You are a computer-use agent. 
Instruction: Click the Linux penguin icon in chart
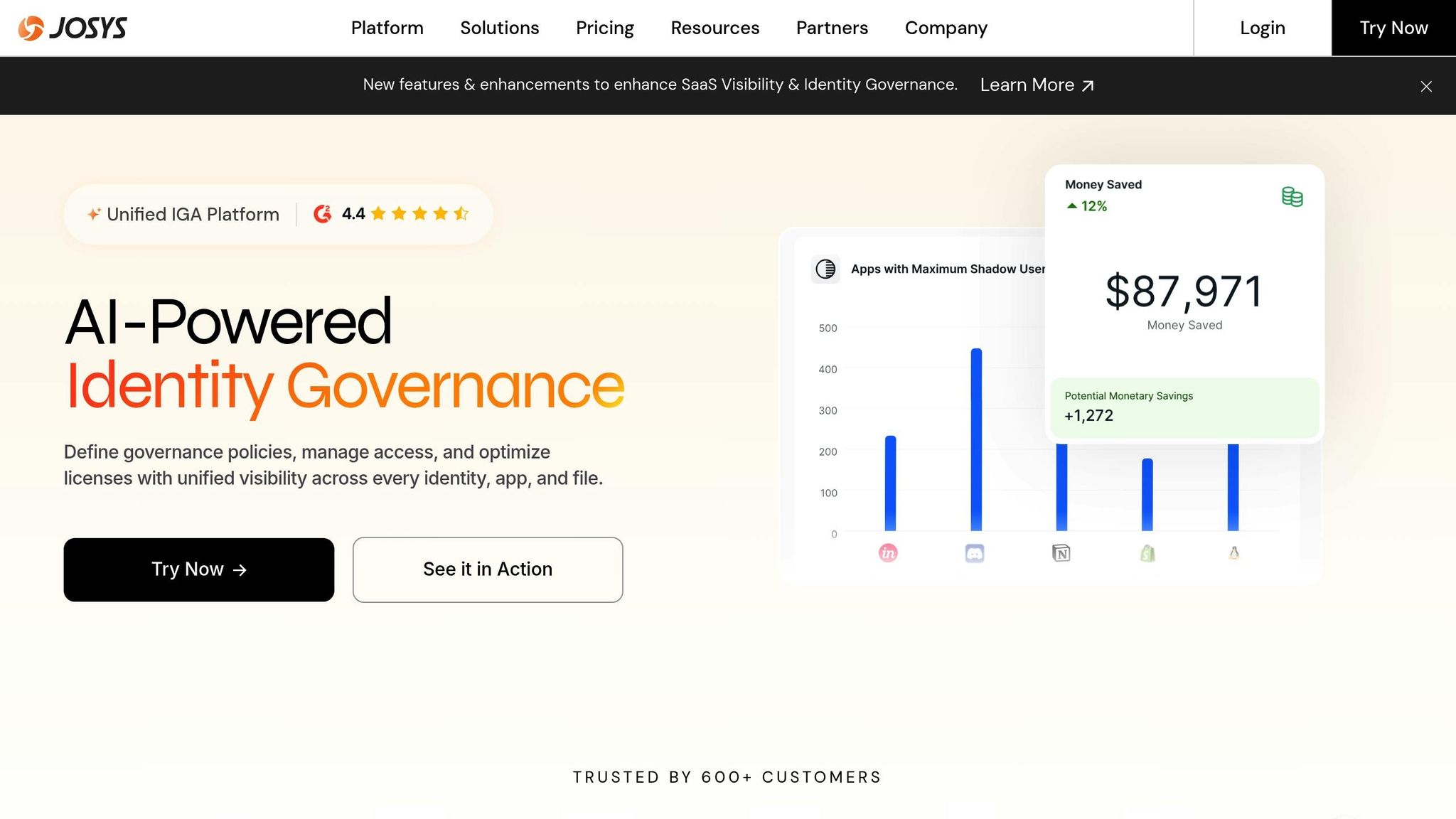click(1234, 553)
